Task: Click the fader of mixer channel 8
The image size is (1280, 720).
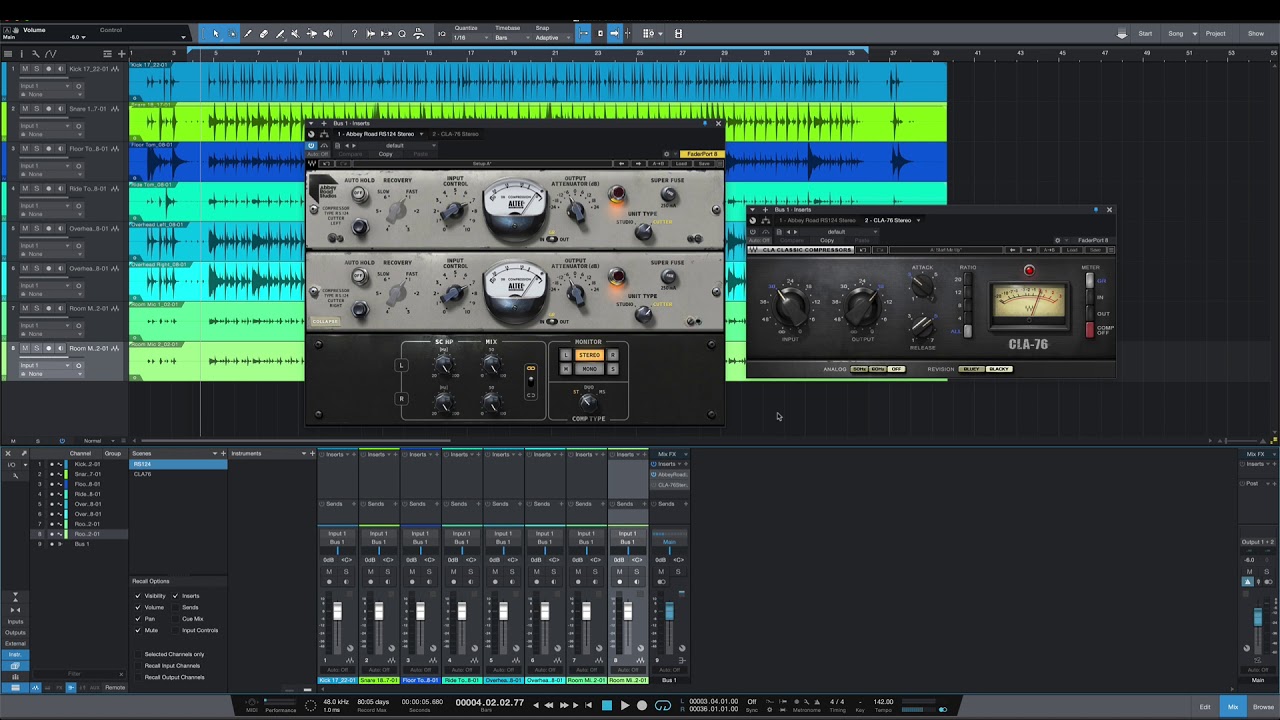Action: [x=628, y=611]
